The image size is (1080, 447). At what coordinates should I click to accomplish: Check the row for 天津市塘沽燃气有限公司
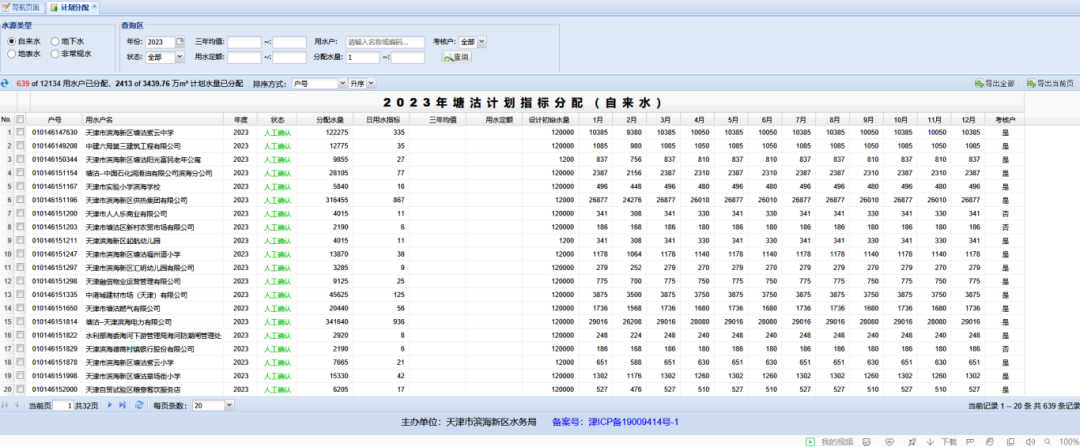pos(20,309)
